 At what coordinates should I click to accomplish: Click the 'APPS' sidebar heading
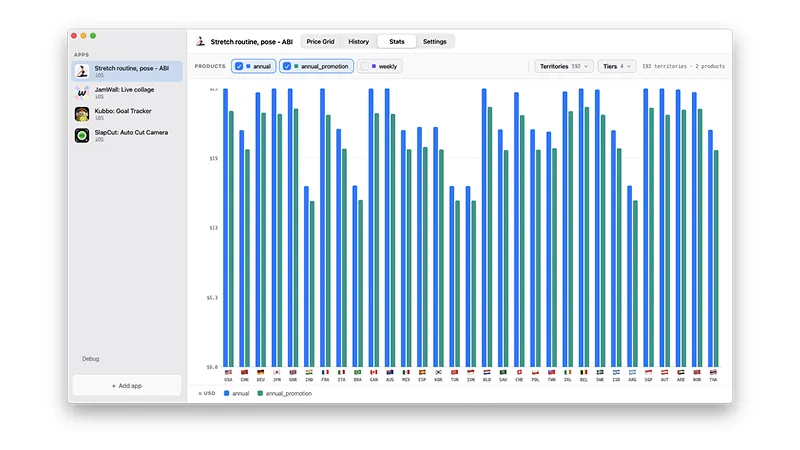[x=81, y=55]
